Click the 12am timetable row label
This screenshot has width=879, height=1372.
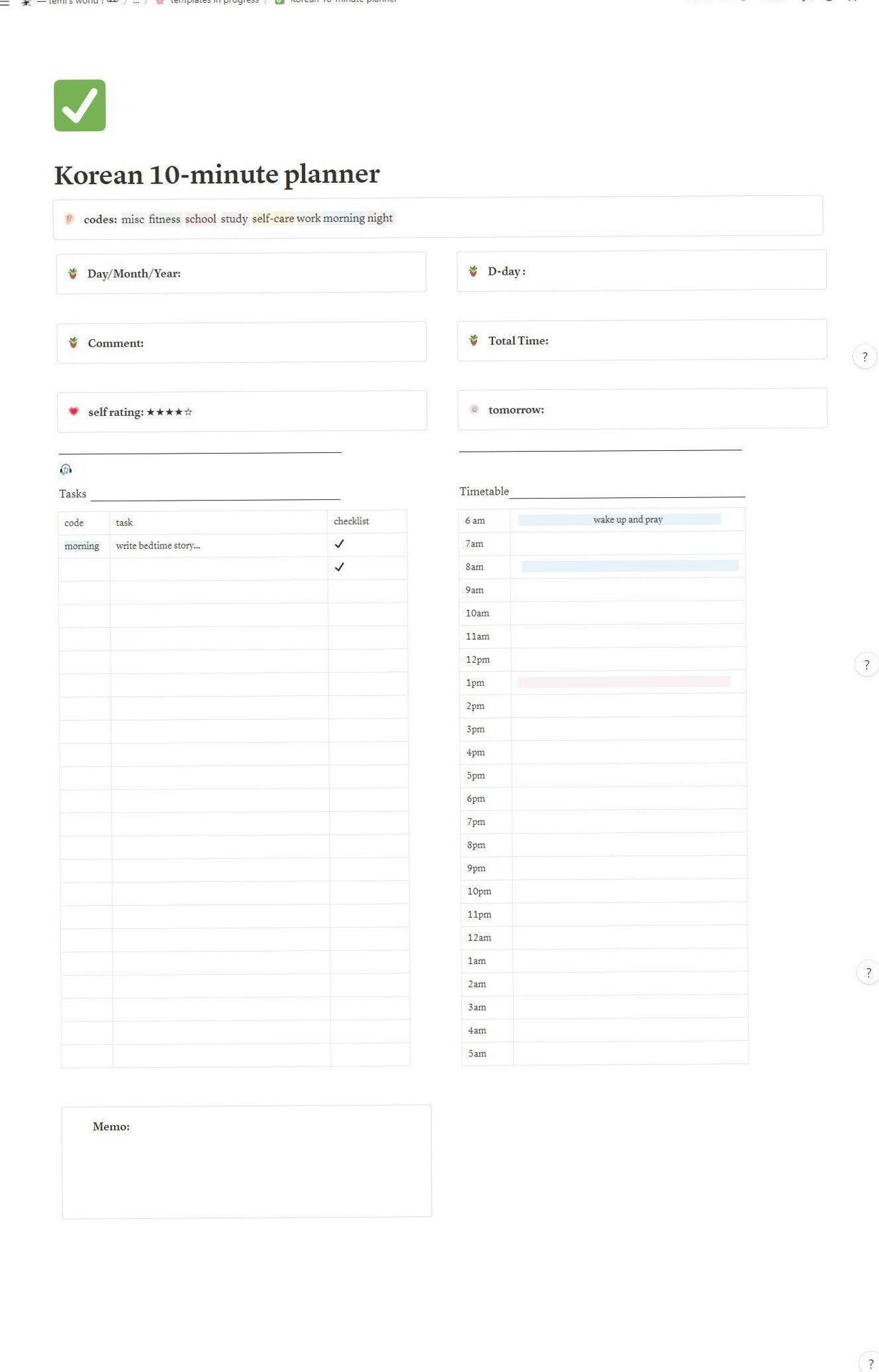479,938
